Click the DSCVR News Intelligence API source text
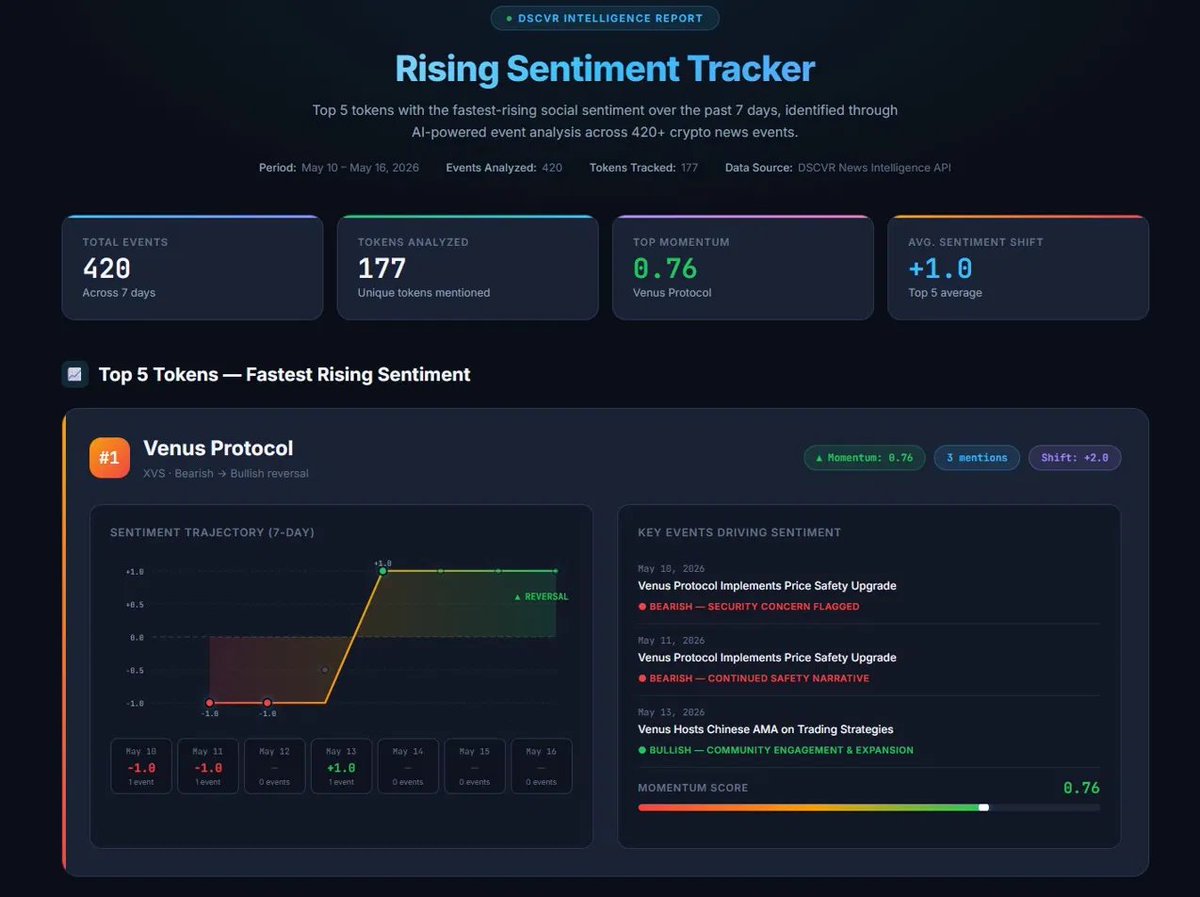This screenshot has height=897, width=1200. [x=875, y=168]
